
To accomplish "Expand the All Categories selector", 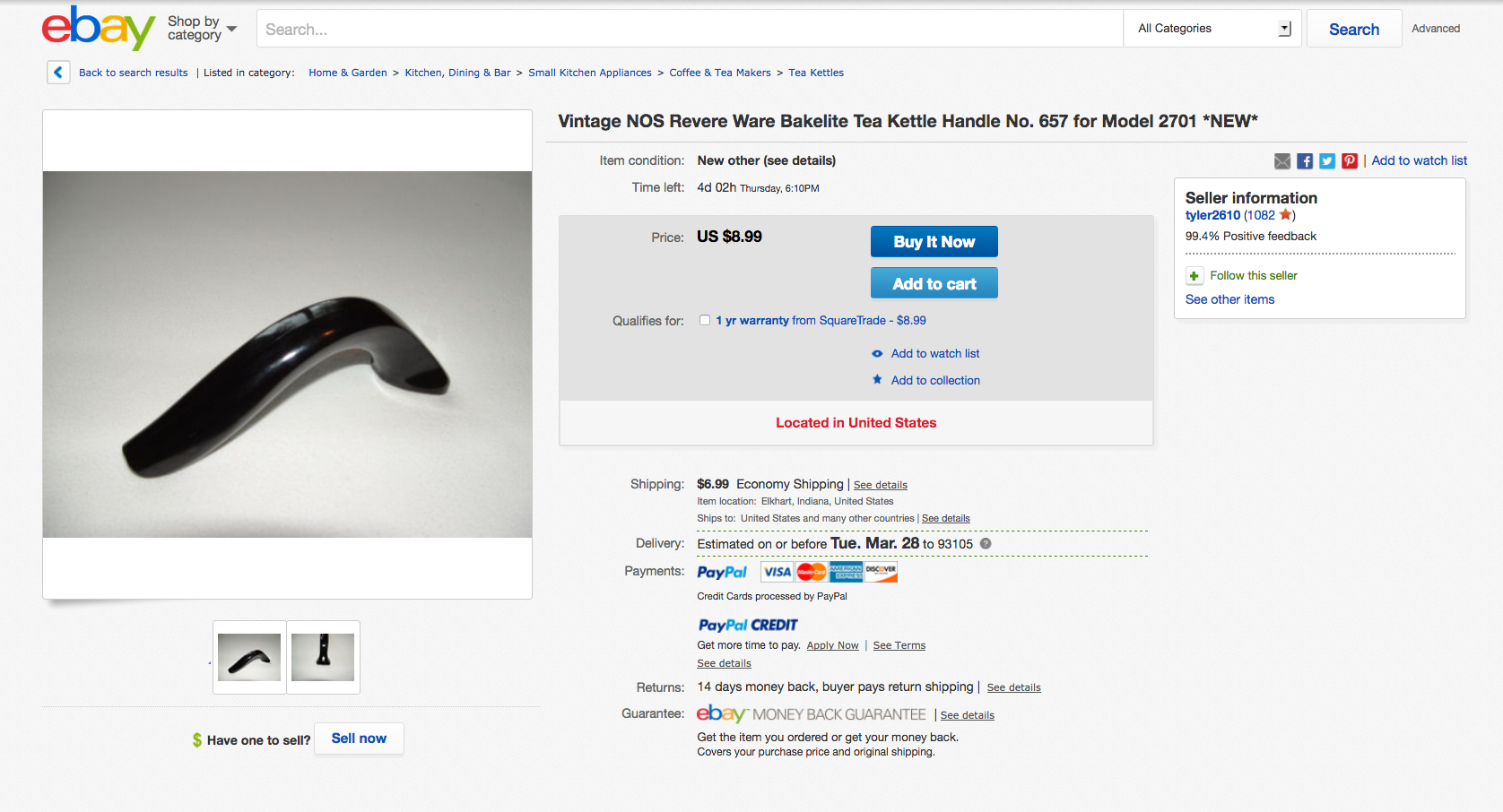I will [1212, 29].
